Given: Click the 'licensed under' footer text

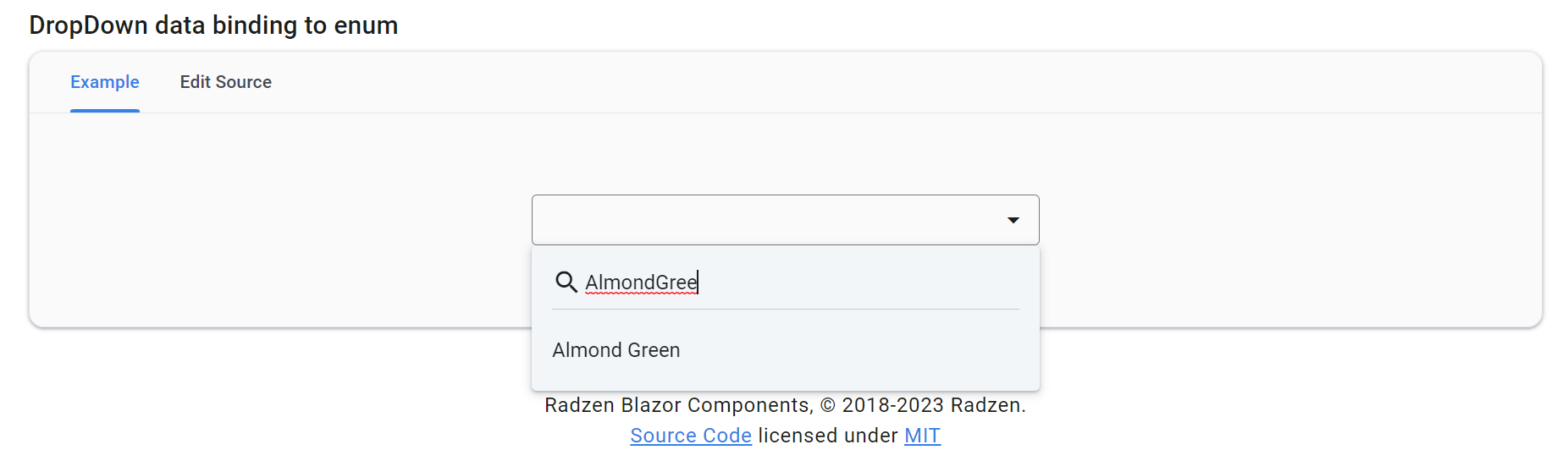Looking at the screenshot, I should point(827,436).
